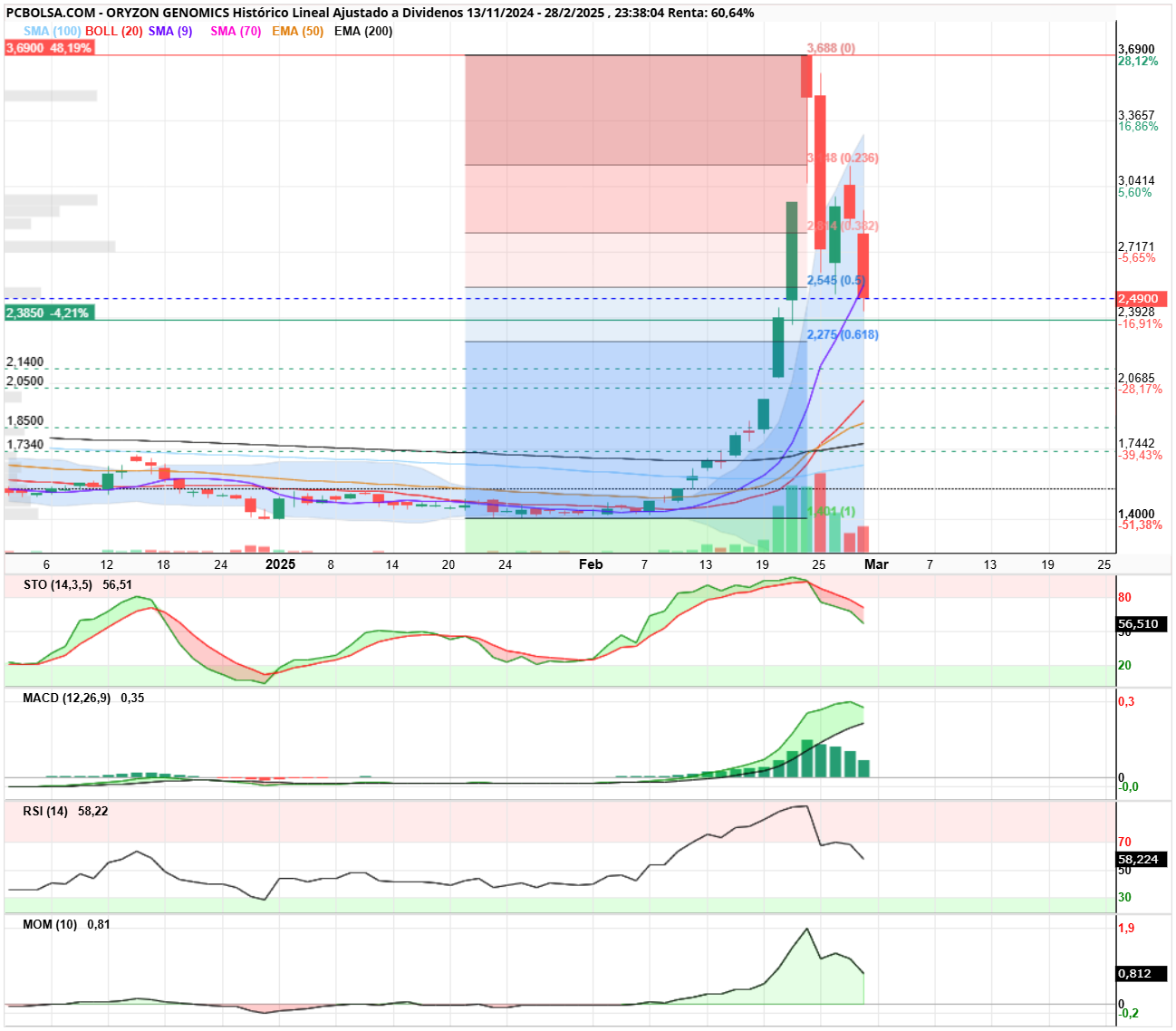Screen dimensions: 1176x1031
Task: Click date tick 12 on the axis
Action: coord(107,564)
